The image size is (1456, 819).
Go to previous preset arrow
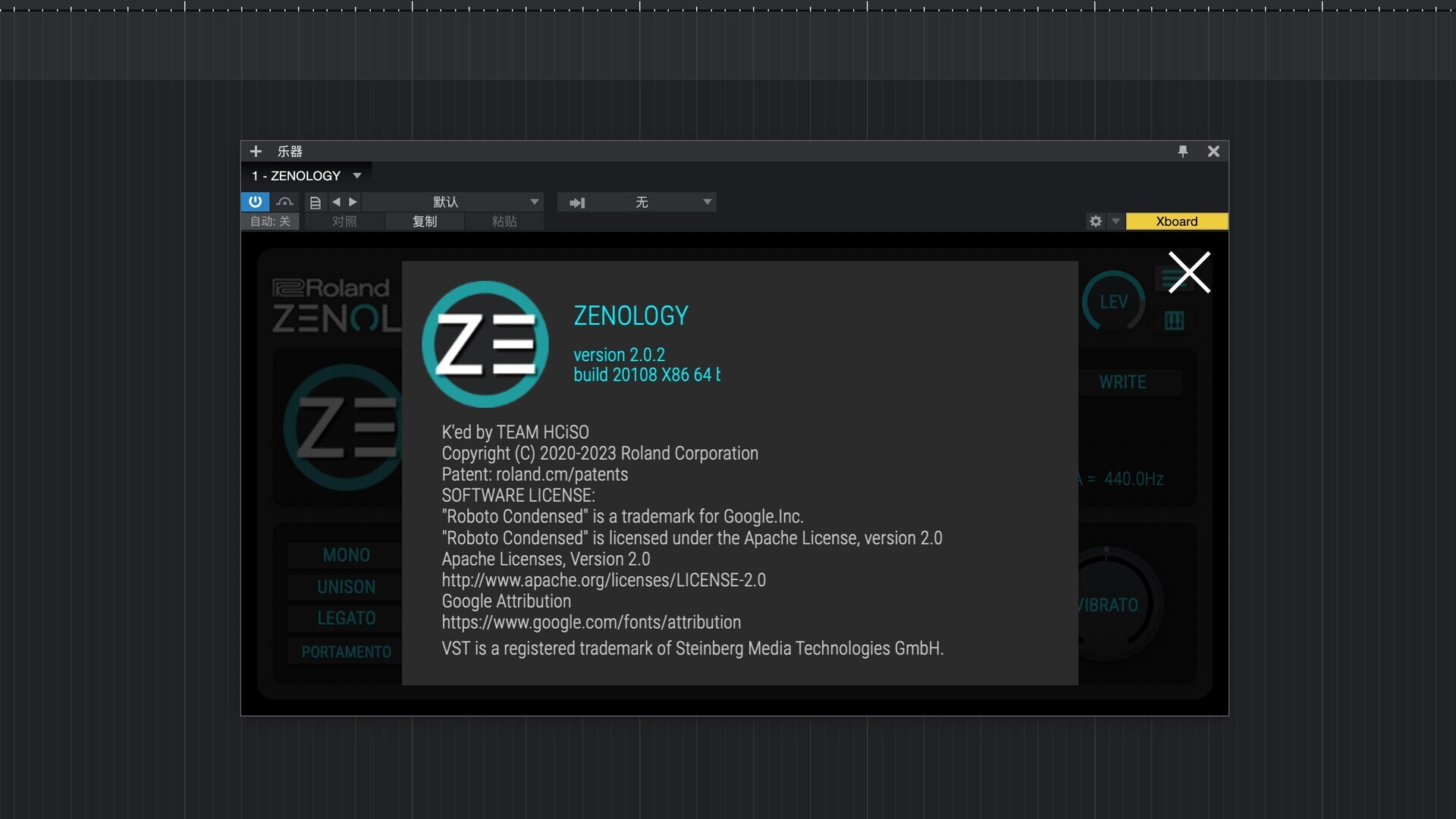click(x=336, y=202)
